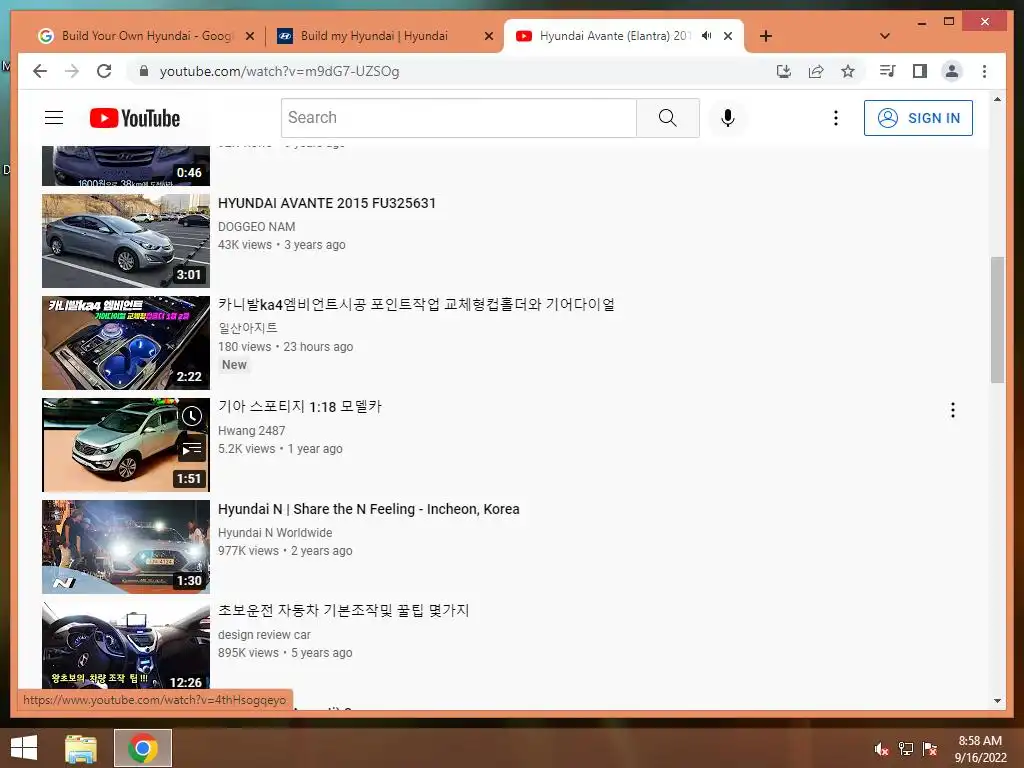
Task: Open the Action Center flag icon
Action: pos(930,749)
